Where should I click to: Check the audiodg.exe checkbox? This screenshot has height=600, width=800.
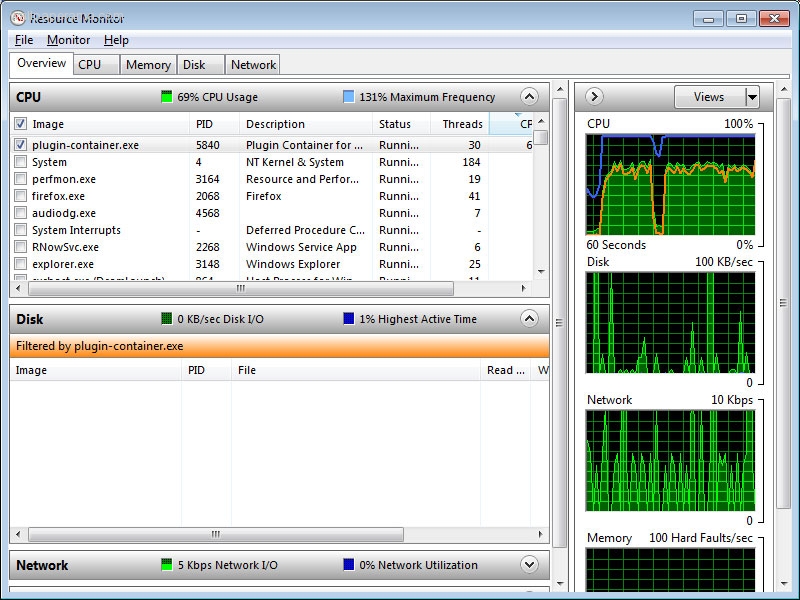coord(20,213)
